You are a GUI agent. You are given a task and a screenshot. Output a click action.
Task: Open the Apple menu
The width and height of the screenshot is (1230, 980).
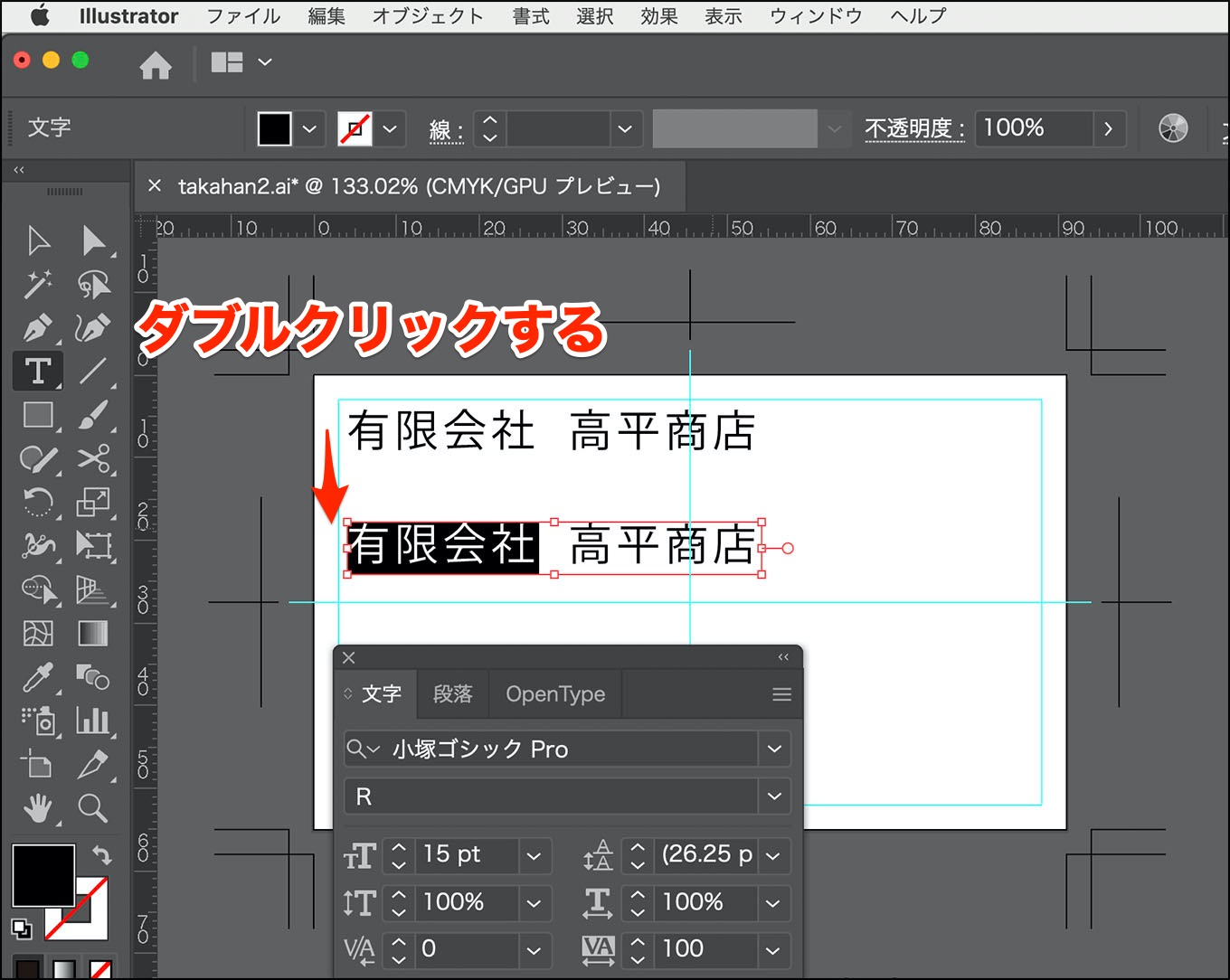click(40, 16)
